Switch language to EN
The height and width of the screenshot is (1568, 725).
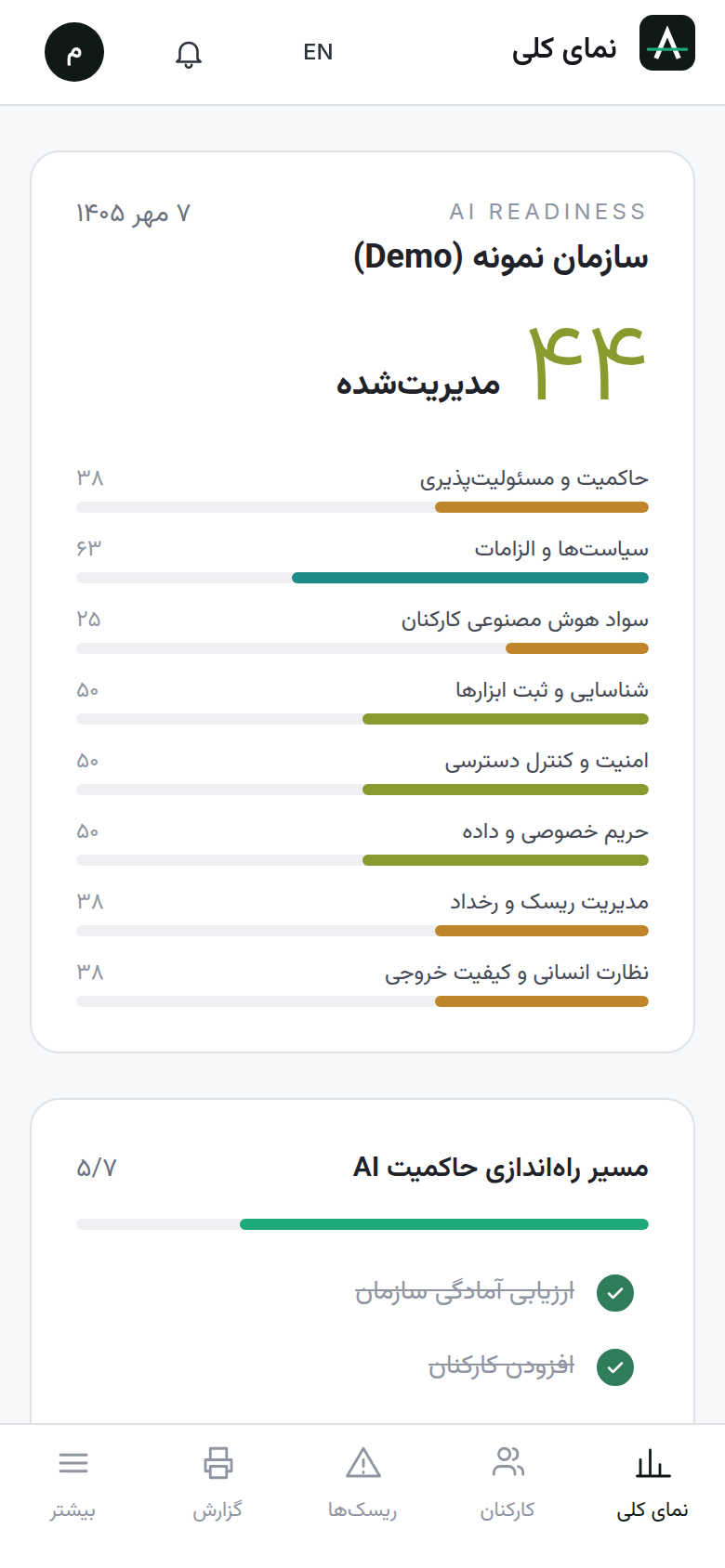[318, 52]
